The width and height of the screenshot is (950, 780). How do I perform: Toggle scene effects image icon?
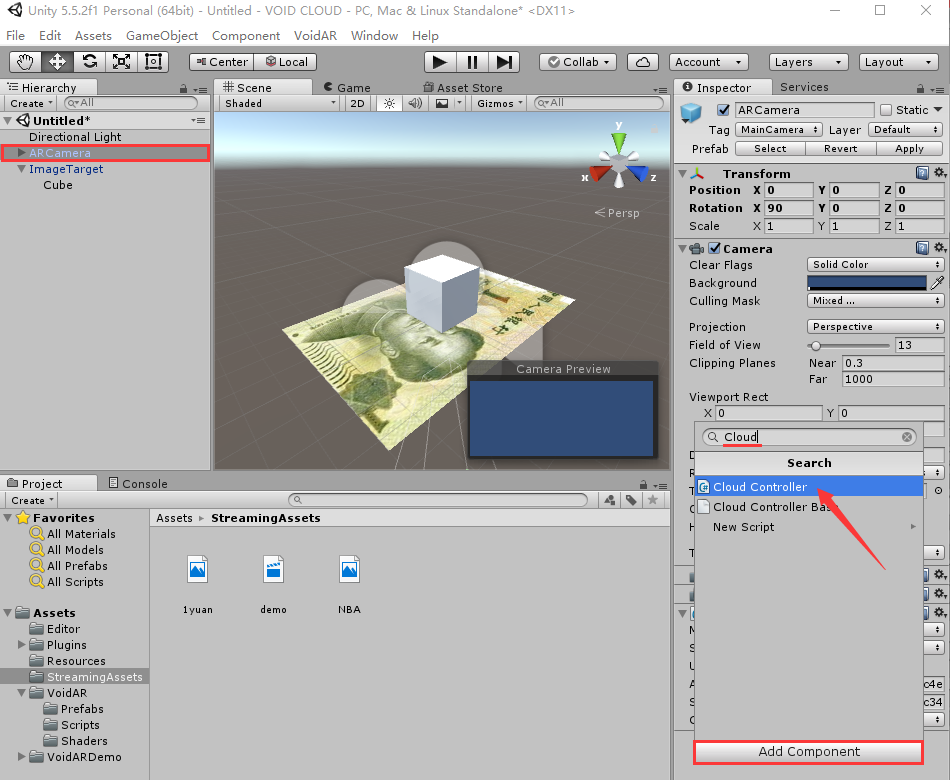[442, 104]
